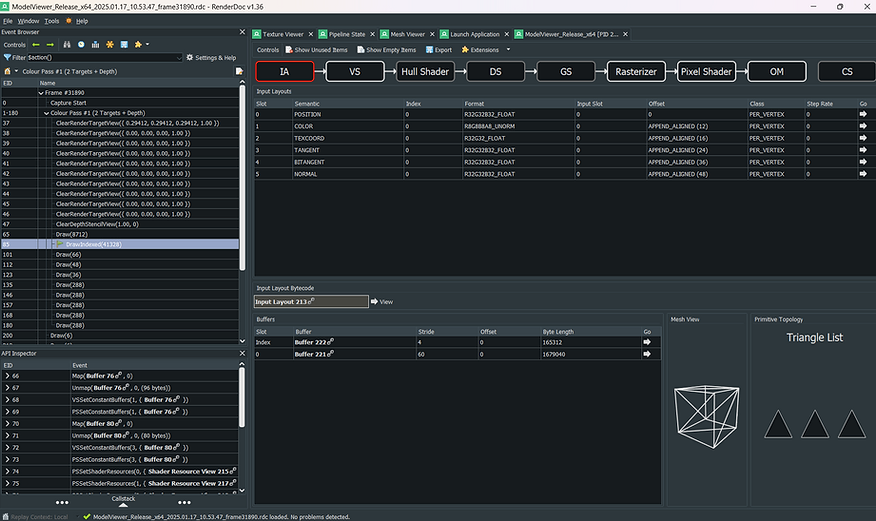Toggle Show Empty Items

387,50
